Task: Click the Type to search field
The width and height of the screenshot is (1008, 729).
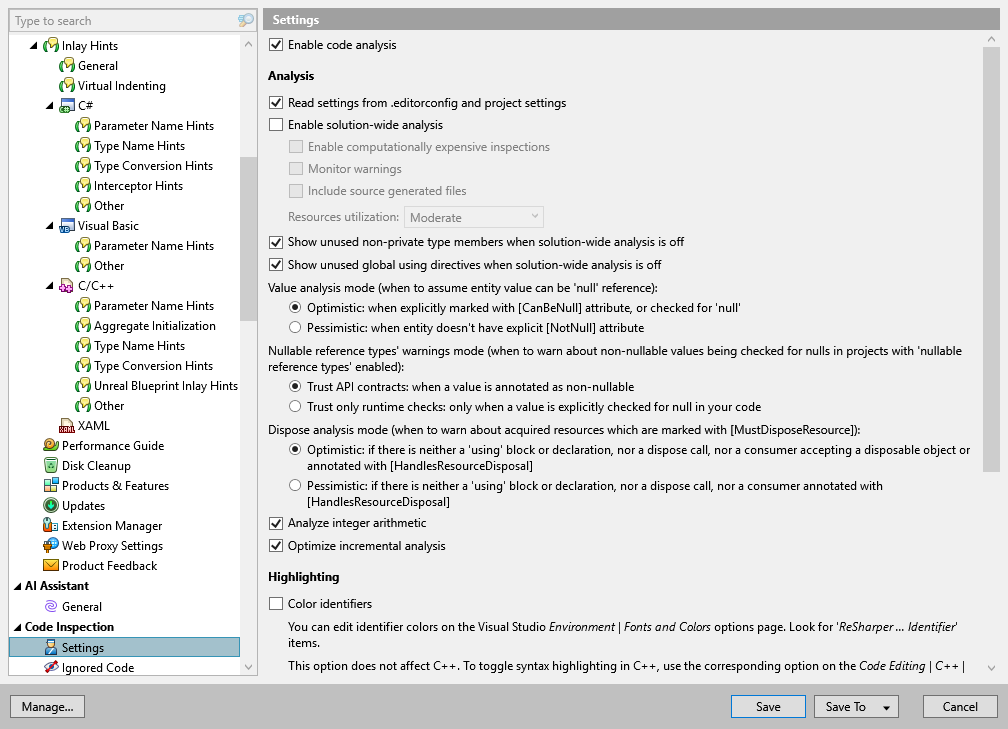Action: tap(120, 20)
